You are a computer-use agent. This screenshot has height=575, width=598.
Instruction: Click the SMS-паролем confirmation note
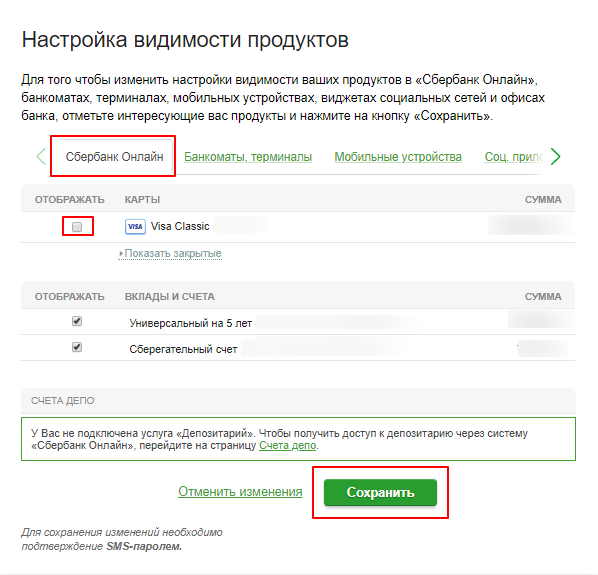coord(122,539)
